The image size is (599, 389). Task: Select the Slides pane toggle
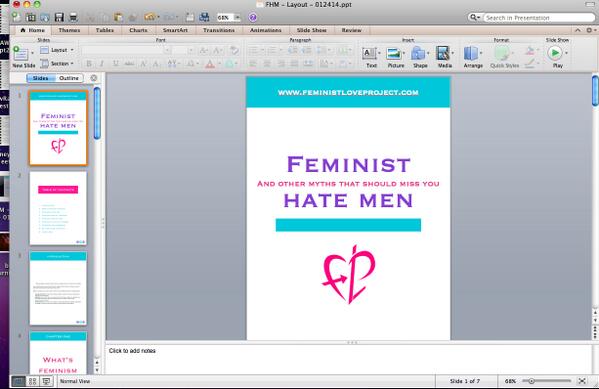click(40, 78)
